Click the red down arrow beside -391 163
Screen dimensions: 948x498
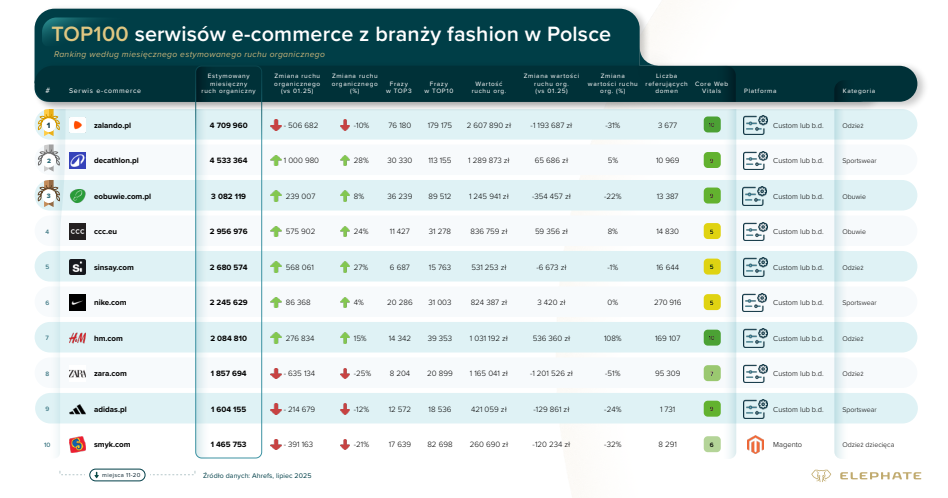point(276,445)
